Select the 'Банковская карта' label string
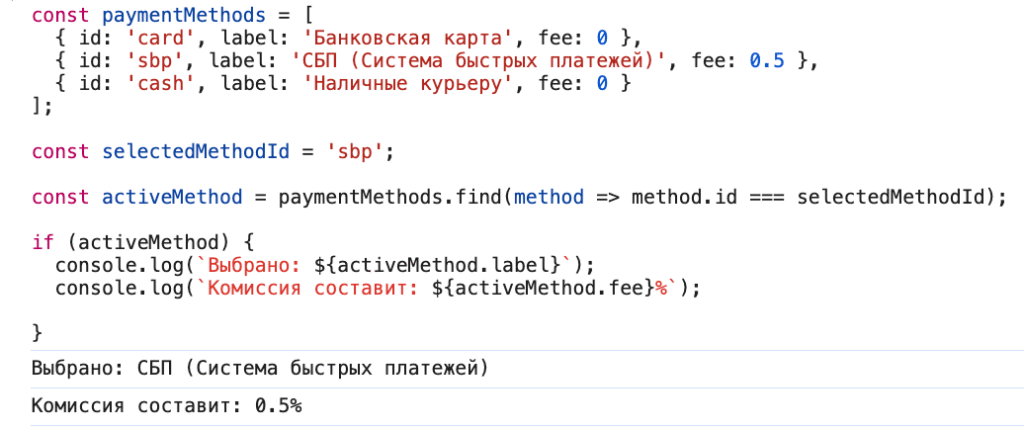The width and height of the screenshot is (1024, 431). (396, 38)
